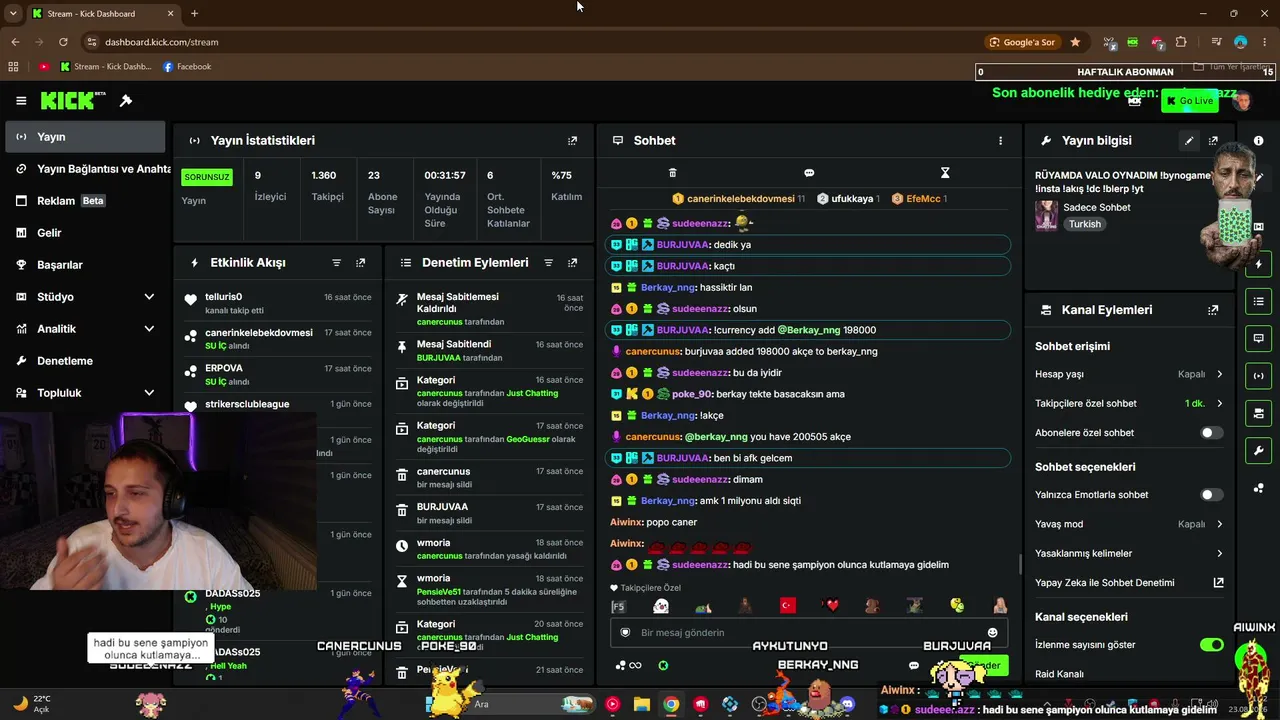Viewport: 1280px width, 720px height.
Task: Toggle Yalnızca Emotlarla sohbet switch
Action: click(1211, 495)
